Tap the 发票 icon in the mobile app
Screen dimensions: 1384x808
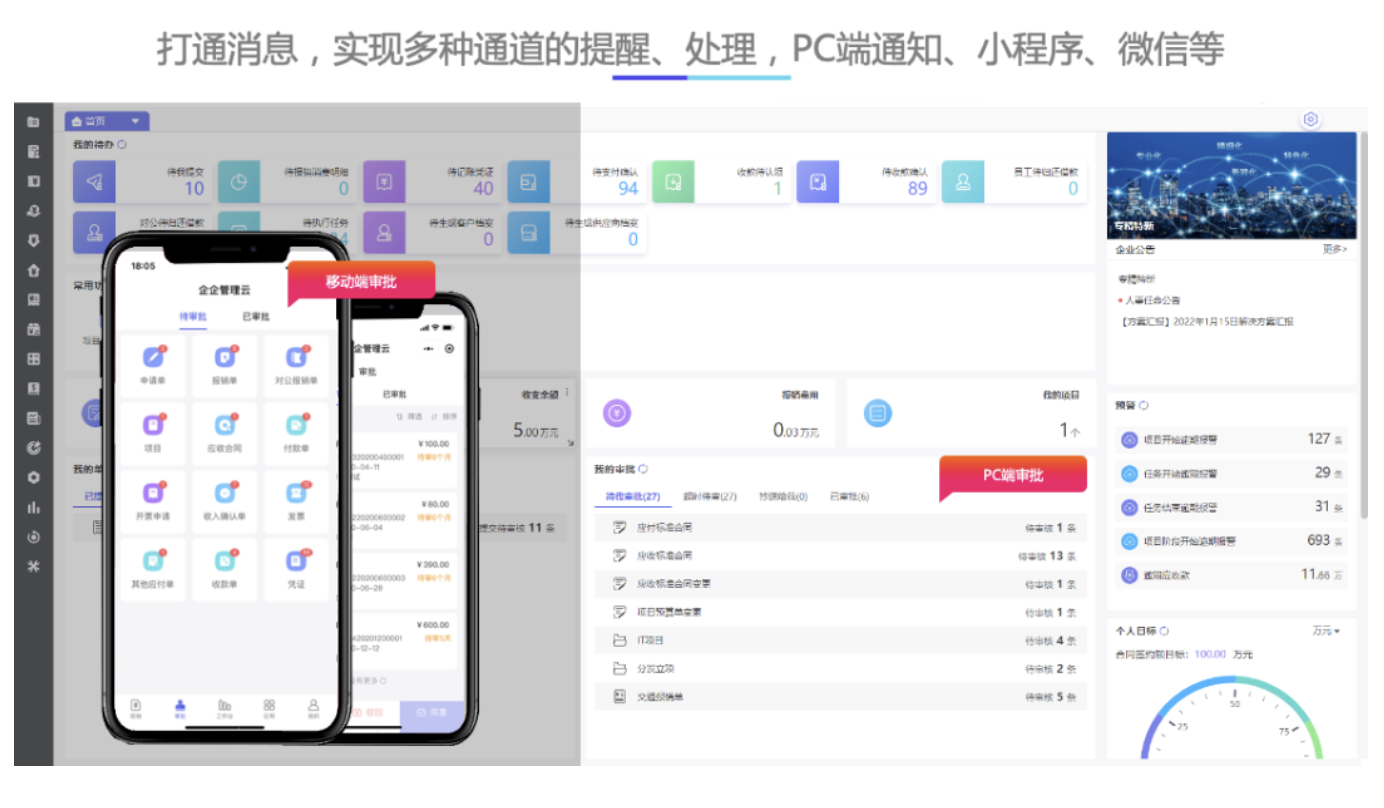click(296, 494)
